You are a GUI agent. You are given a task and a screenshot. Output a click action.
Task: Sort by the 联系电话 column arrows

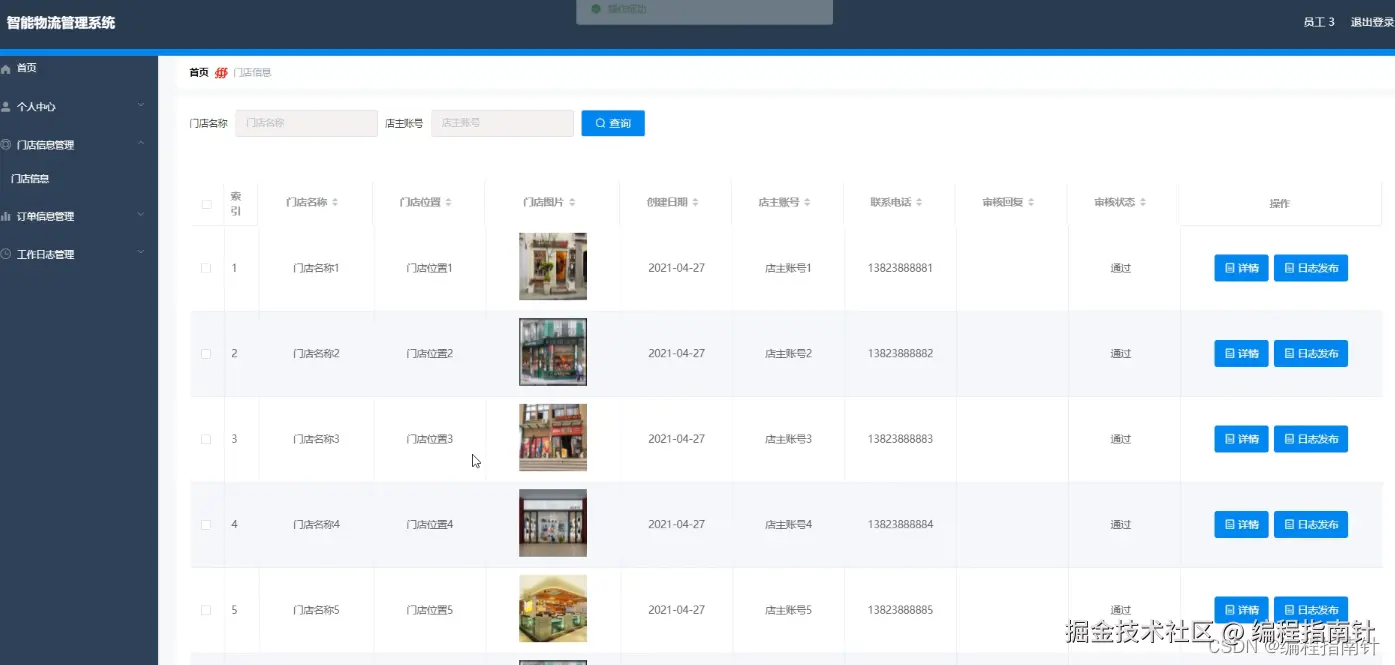coord(919,202)
